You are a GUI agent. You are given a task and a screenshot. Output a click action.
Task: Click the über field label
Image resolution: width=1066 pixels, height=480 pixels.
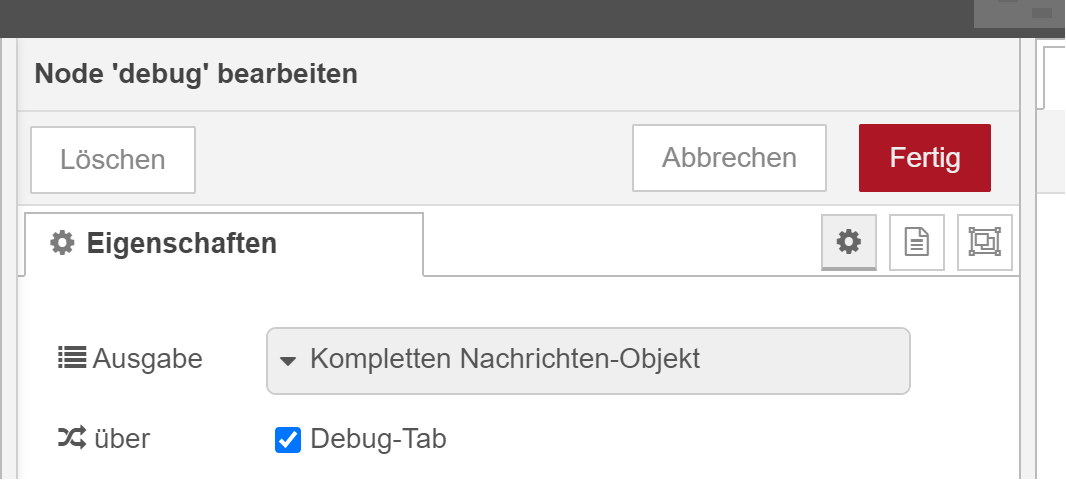[121, 438]
